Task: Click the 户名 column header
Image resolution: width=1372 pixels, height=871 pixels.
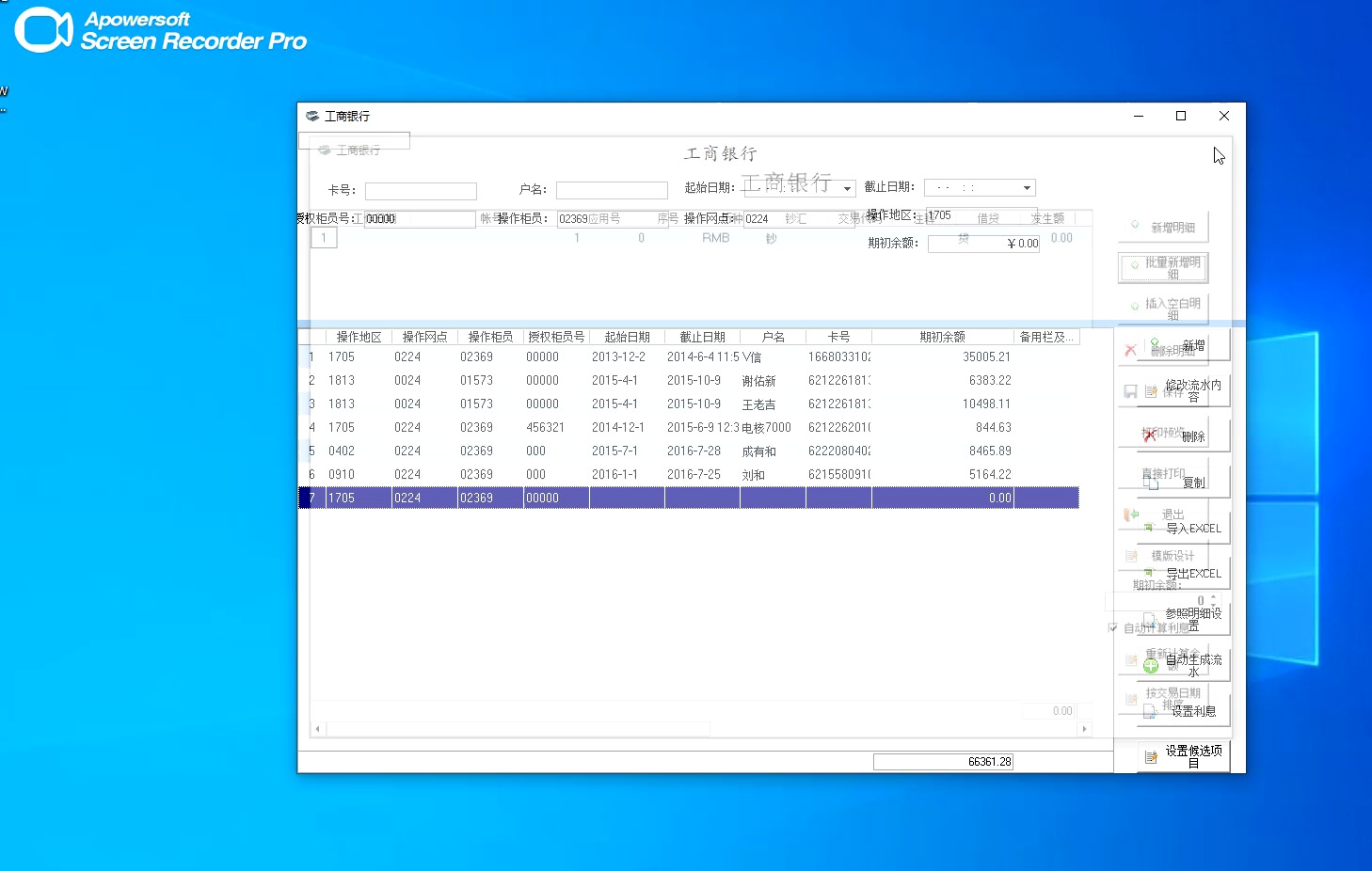Action: 774,337
